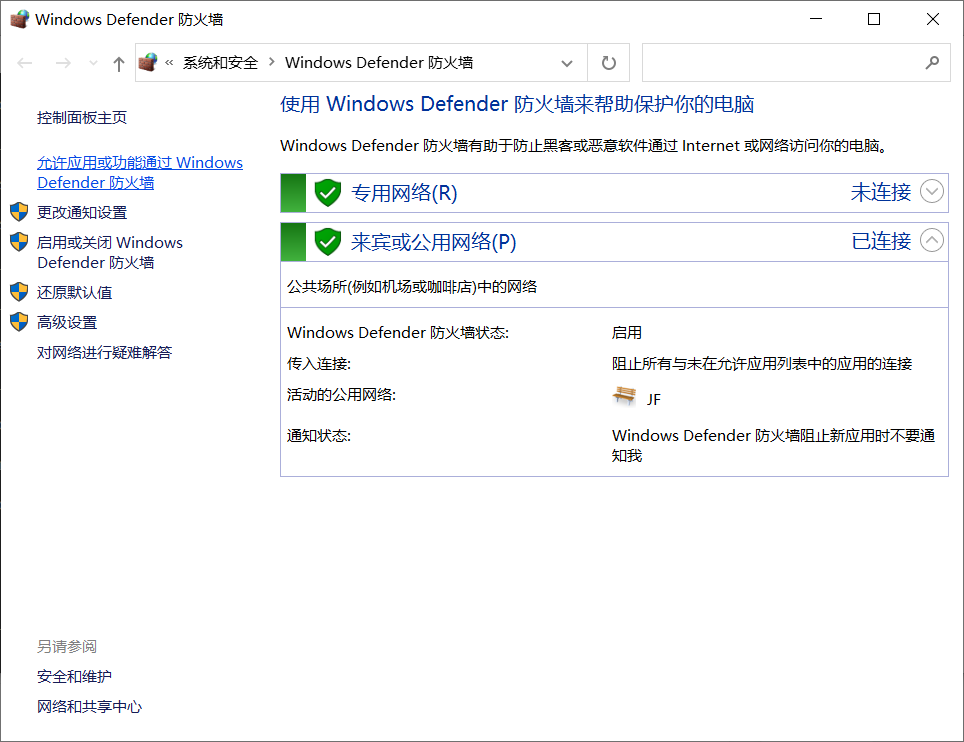Viewport: 964px width, 742px height.
Task: Click the shield icon beside 高级设置
Action: (18, 321)
